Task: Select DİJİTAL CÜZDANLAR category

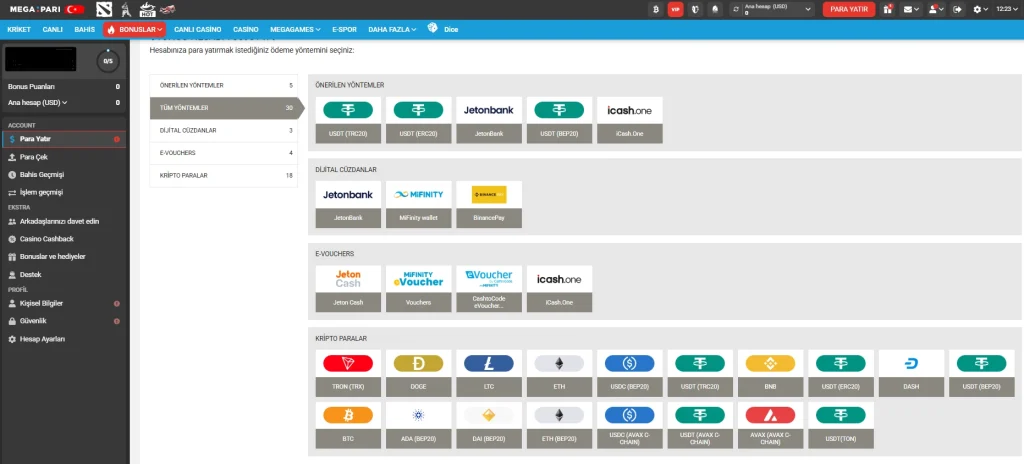Action: 223,131
